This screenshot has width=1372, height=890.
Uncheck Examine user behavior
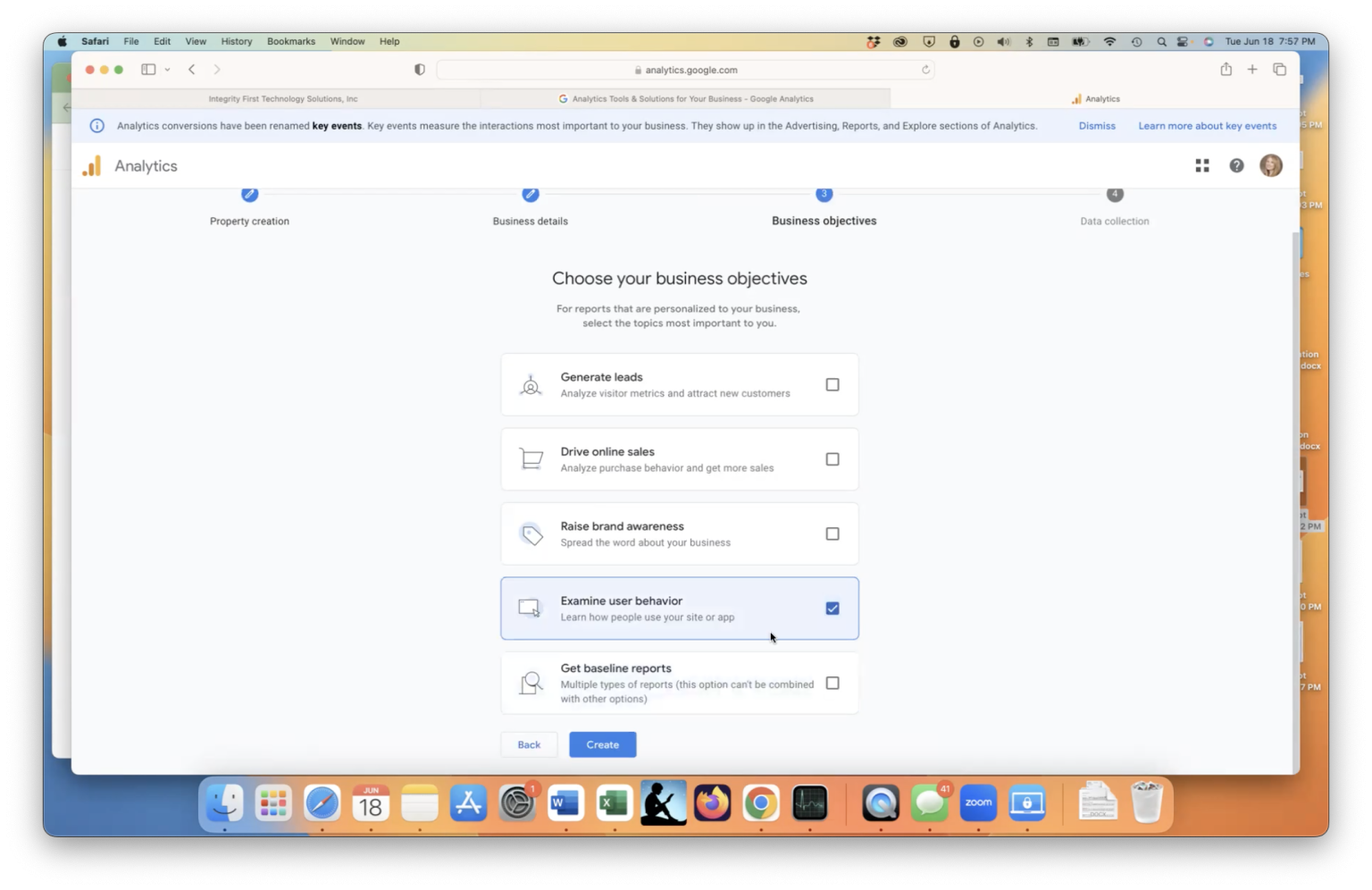pos(832,608)
